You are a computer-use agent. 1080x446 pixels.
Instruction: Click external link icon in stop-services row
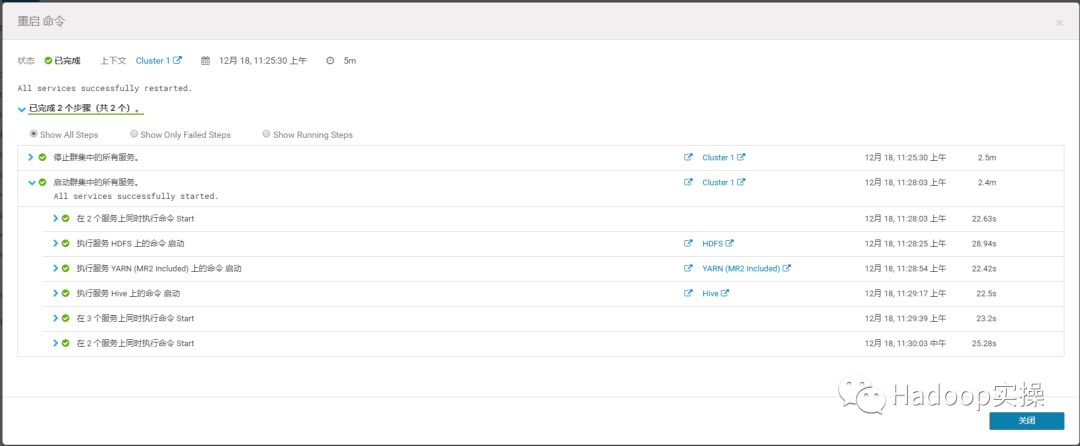688,157
